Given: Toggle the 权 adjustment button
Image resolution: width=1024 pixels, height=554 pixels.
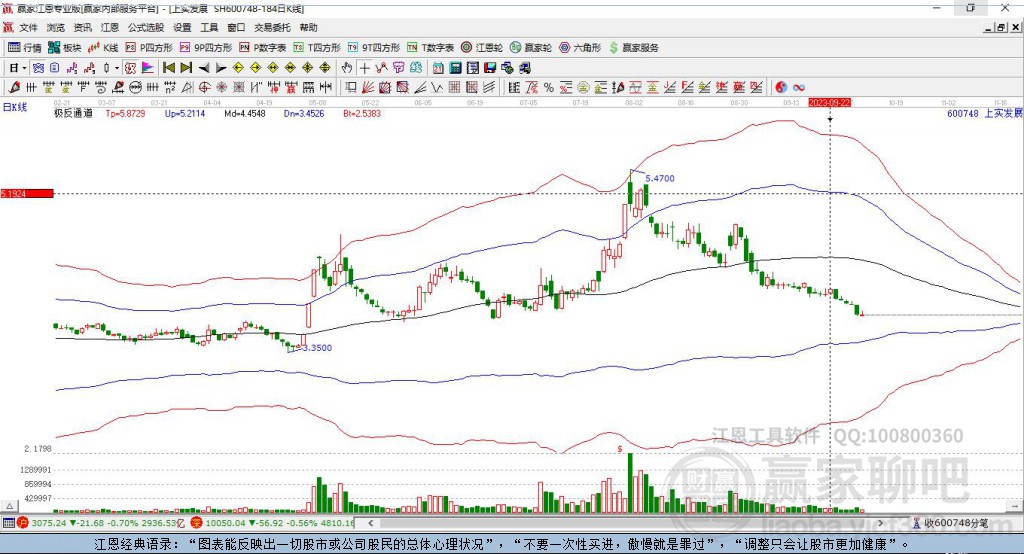Looking at the screenshot, I should pos(130,68).
